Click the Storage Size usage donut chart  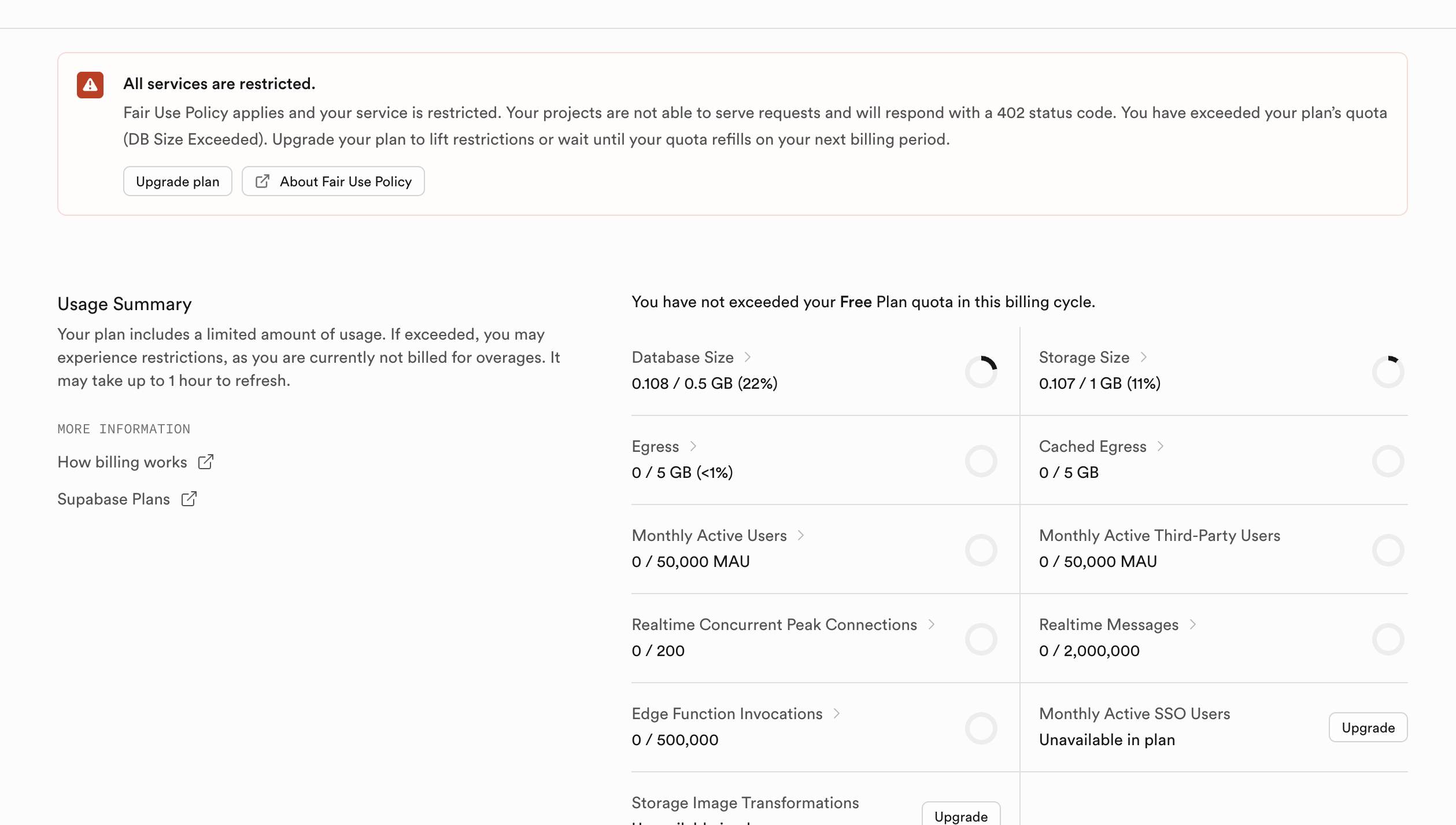pyautogui.click(x=1388, y=372)
